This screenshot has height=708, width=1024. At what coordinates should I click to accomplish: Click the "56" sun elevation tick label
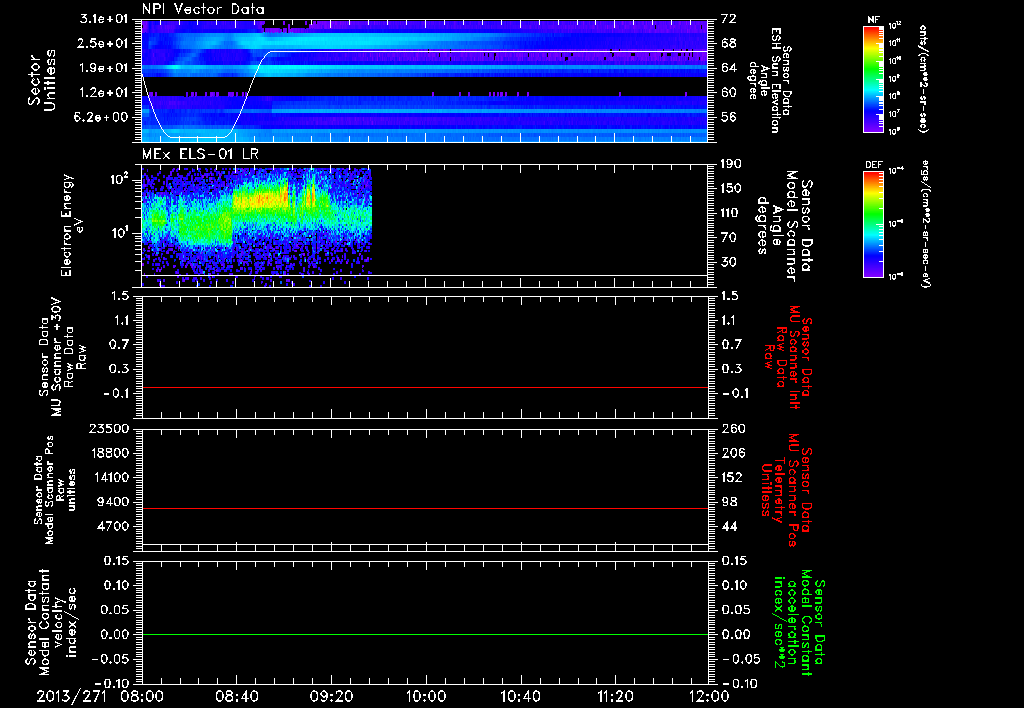coord(729,117)
